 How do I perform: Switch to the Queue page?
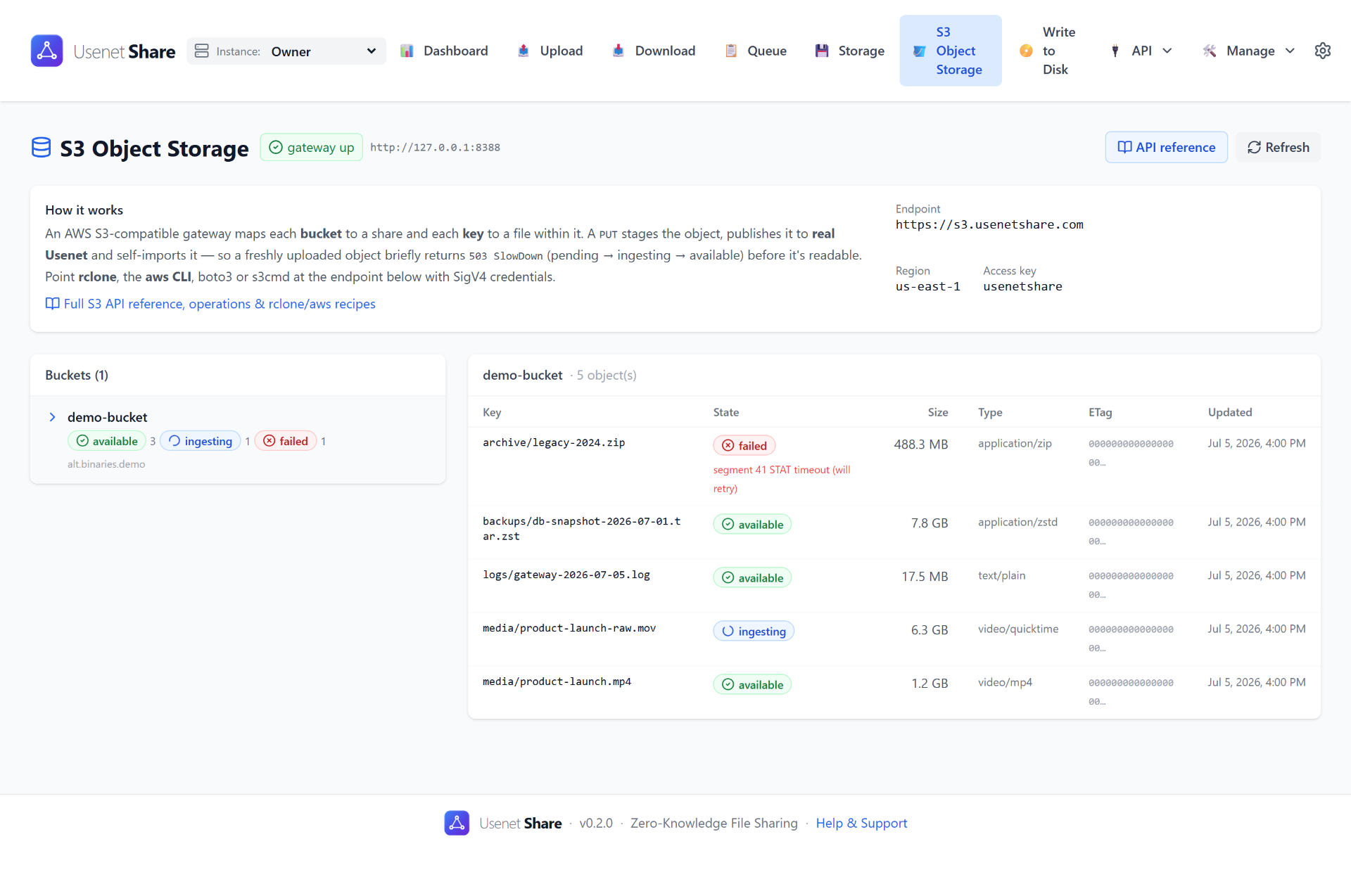(756, 51)
